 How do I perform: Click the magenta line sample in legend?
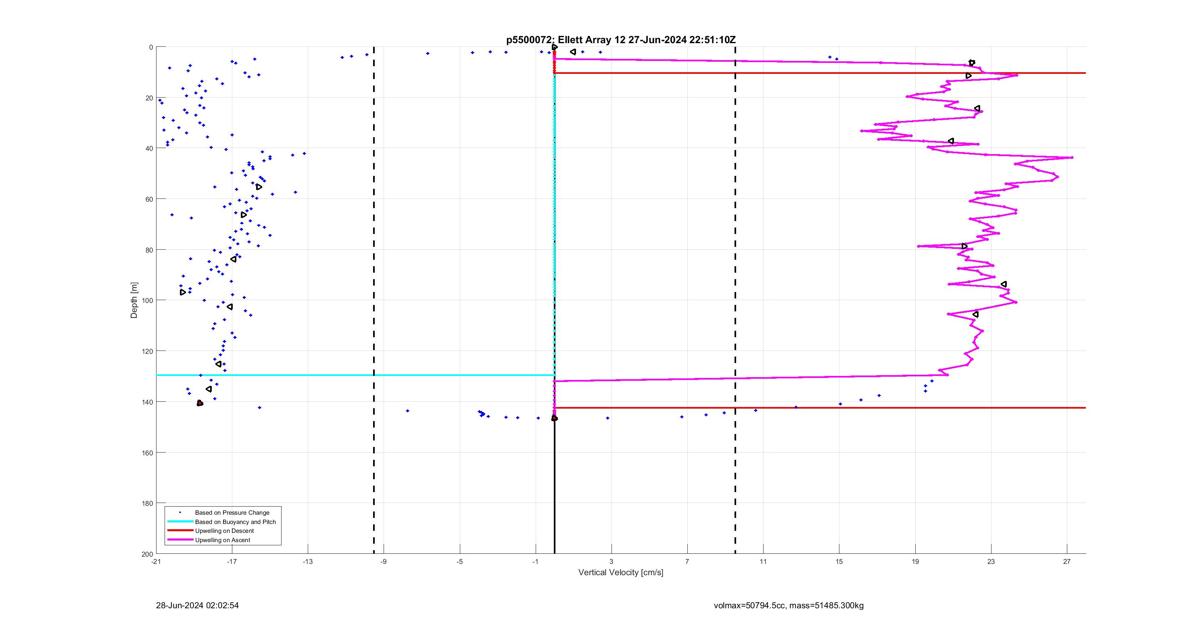tap(179, 540)
